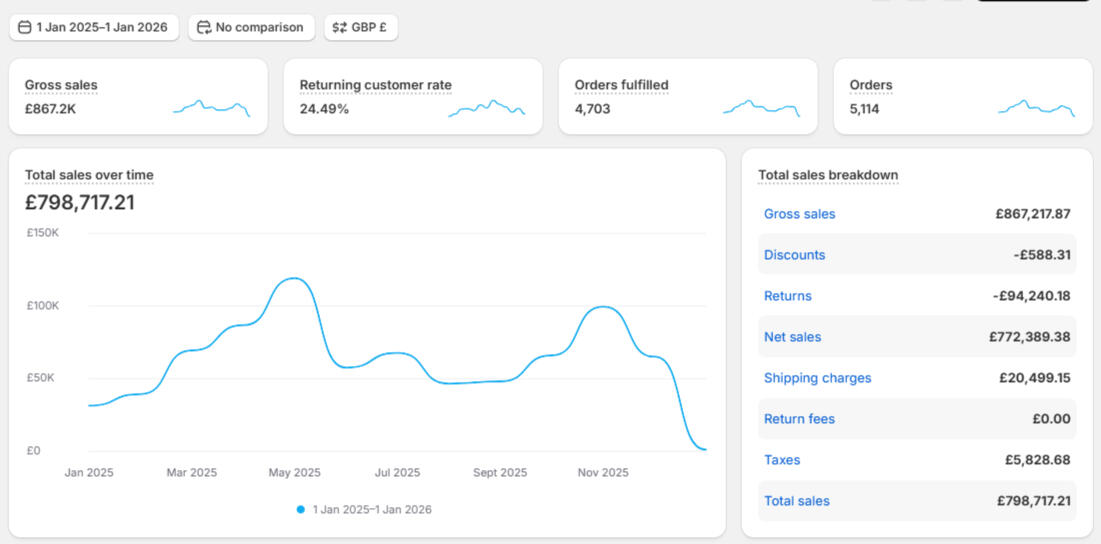1101x544 pixels.
Task: Expand the No comparison selector
Action: click(x=259, y=28)
